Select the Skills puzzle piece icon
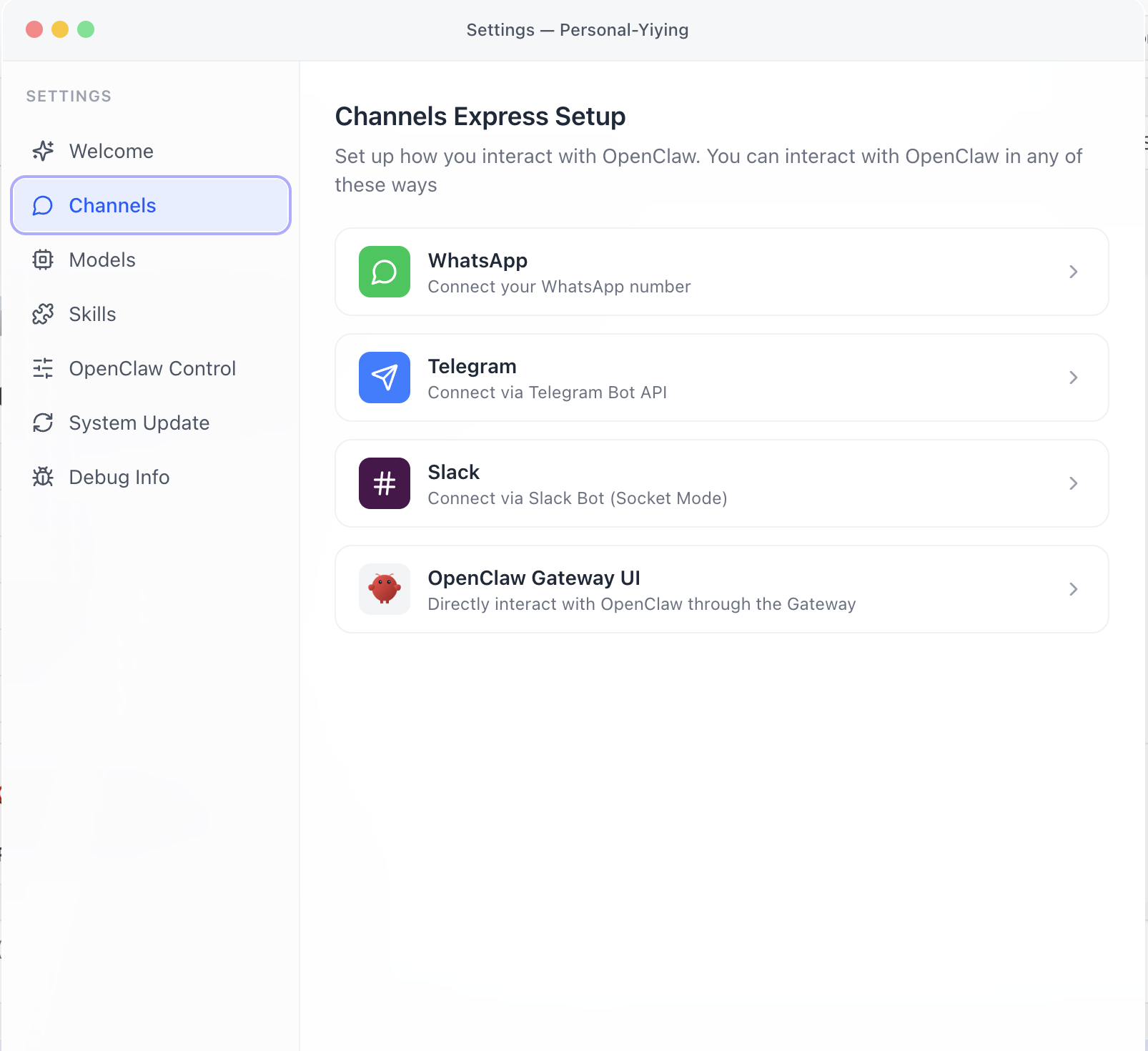The width and height of the screenshot is (1148, 1051). [x=43, y=314]
